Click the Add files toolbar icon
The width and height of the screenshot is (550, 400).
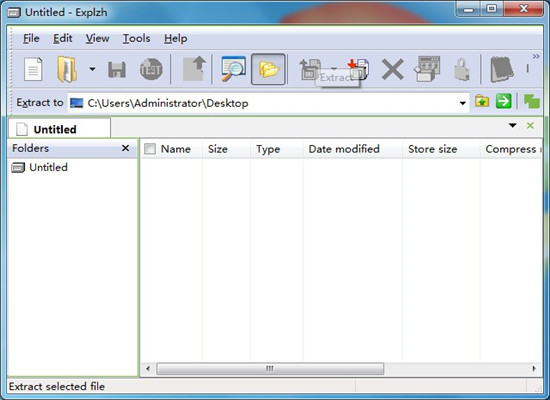[358, 69]
